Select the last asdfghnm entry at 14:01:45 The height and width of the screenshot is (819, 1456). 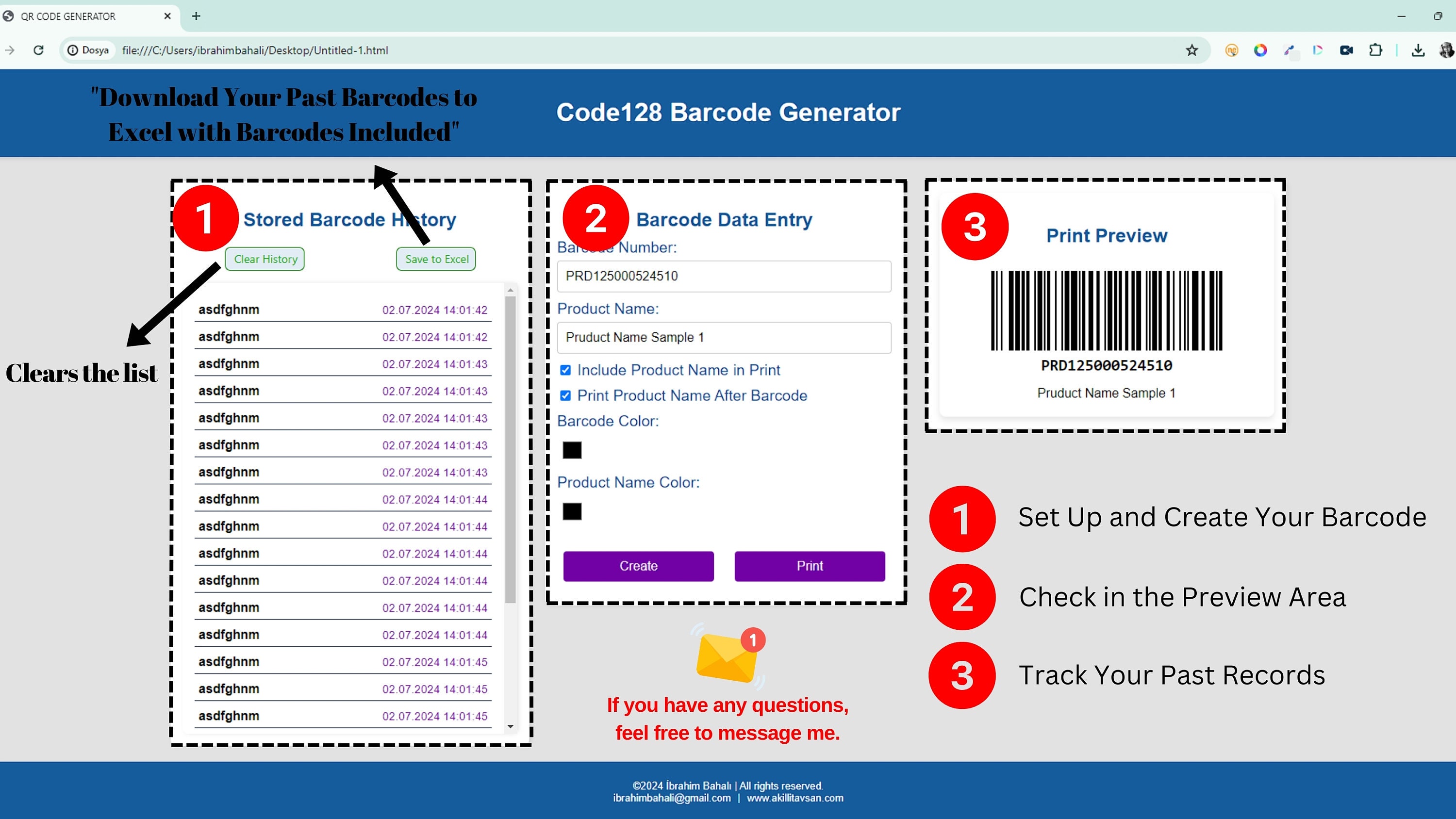[x=343, y=716]
